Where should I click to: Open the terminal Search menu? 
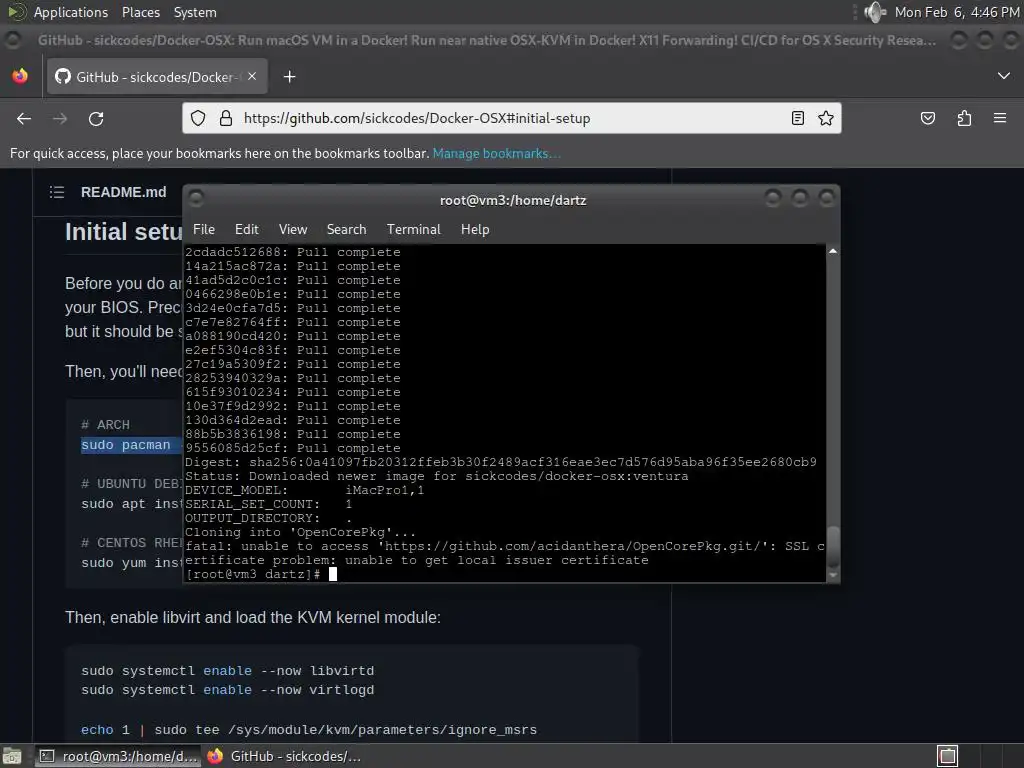point(346,229)
